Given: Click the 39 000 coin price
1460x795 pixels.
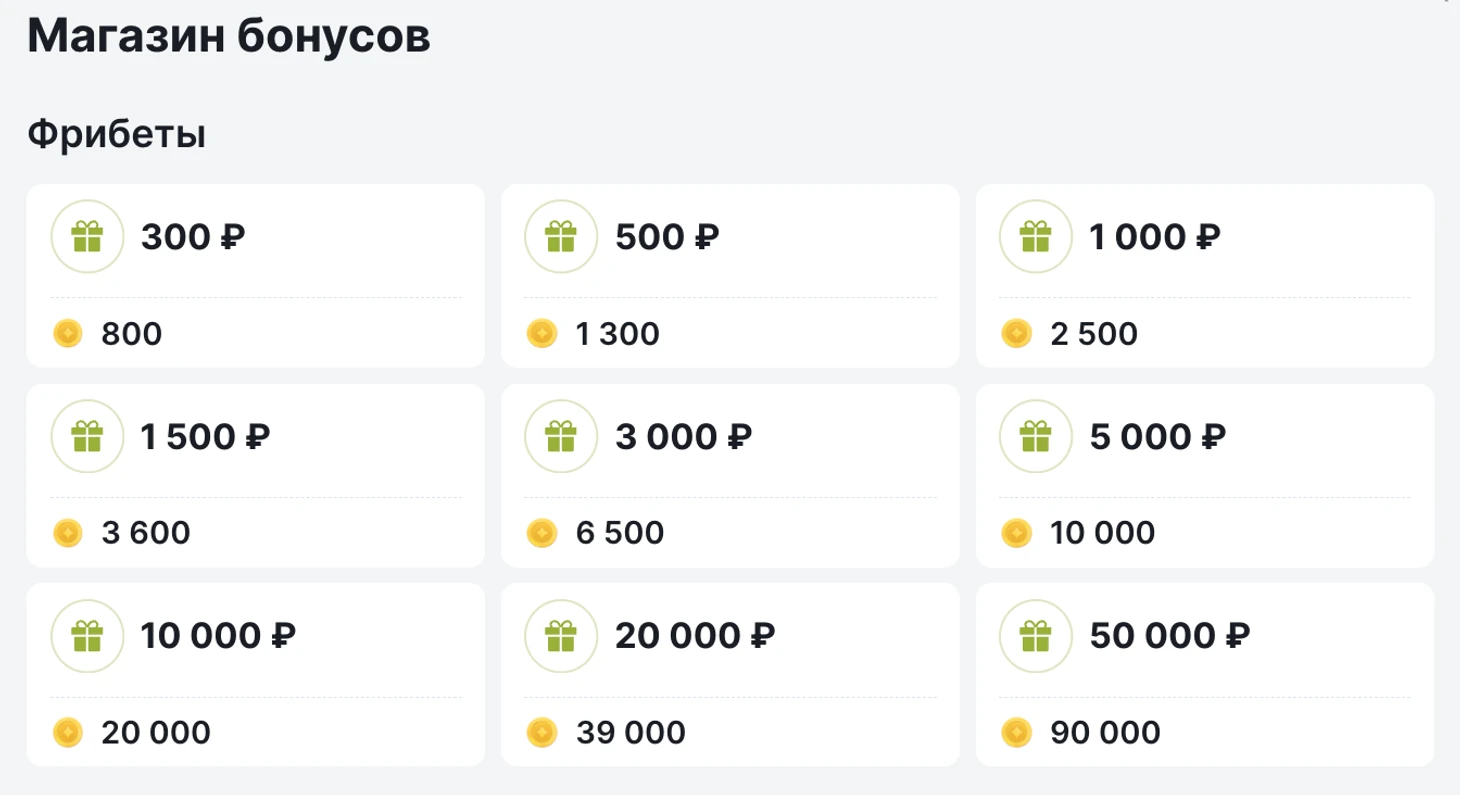Looking at the screenshot, I should (x=631, y=733).
